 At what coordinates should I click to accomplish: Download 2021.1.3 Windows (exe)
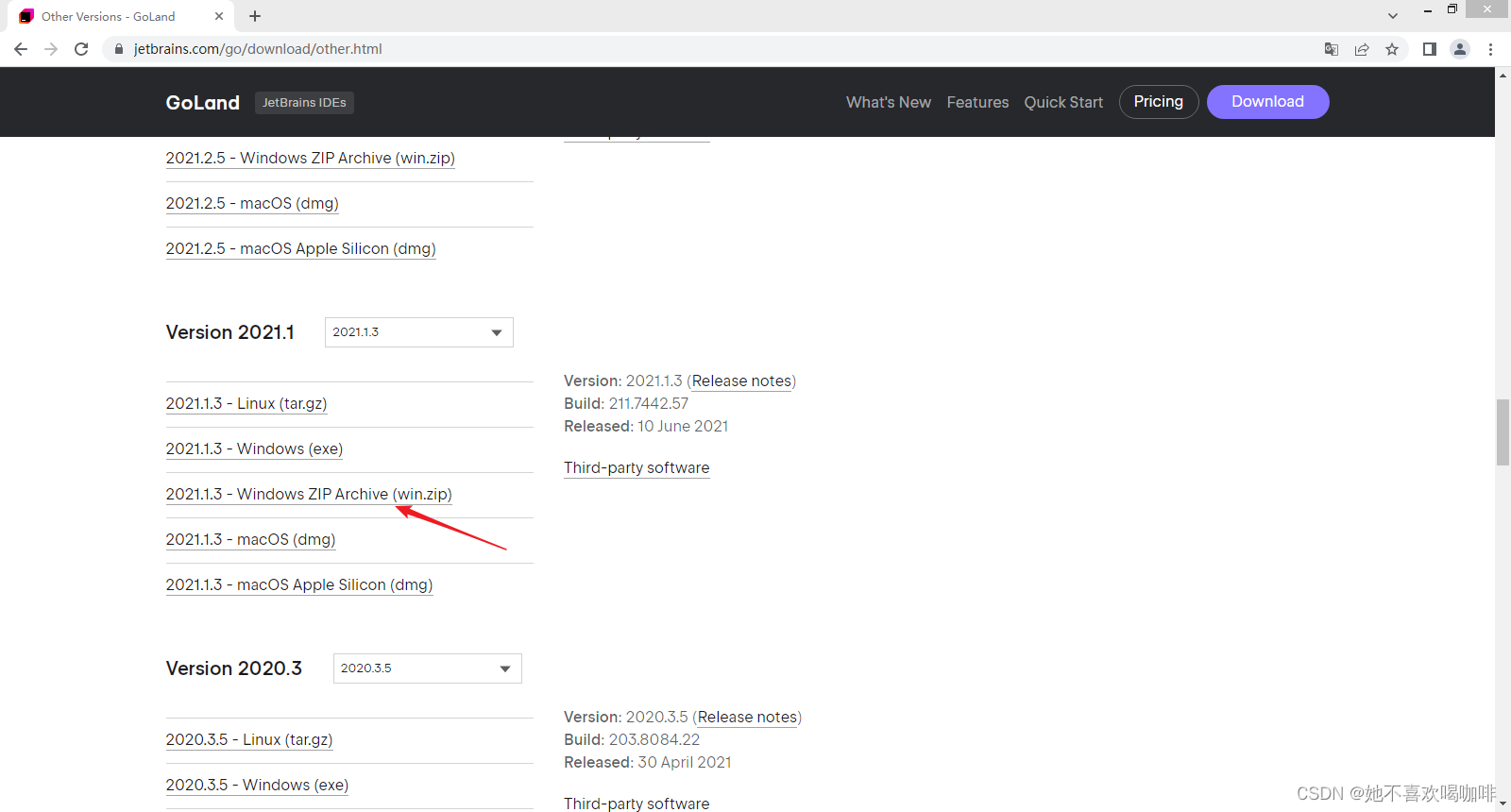[254, 449]
